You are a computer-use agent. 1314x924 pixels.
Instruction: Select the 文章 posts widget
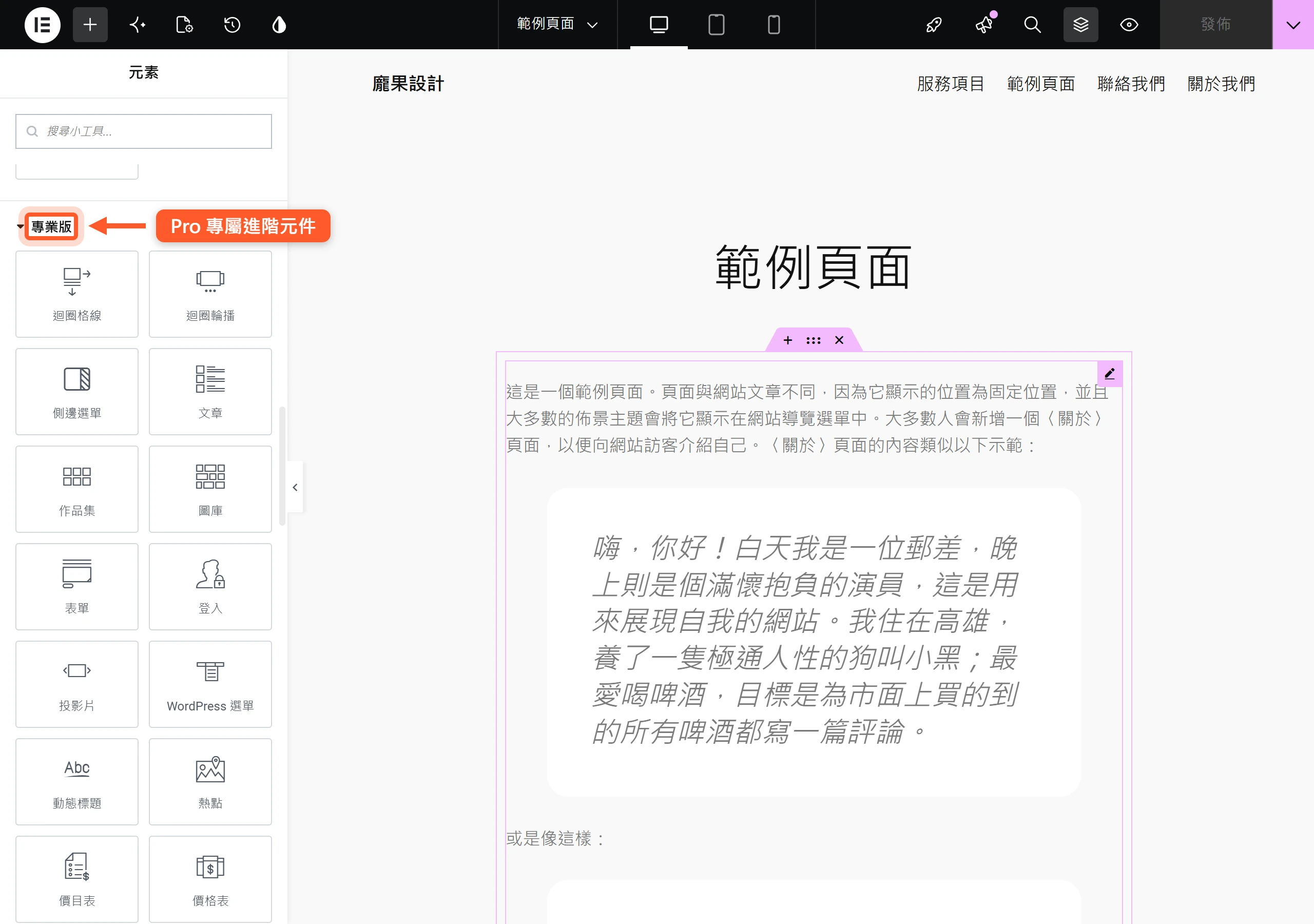pos(210,392)
